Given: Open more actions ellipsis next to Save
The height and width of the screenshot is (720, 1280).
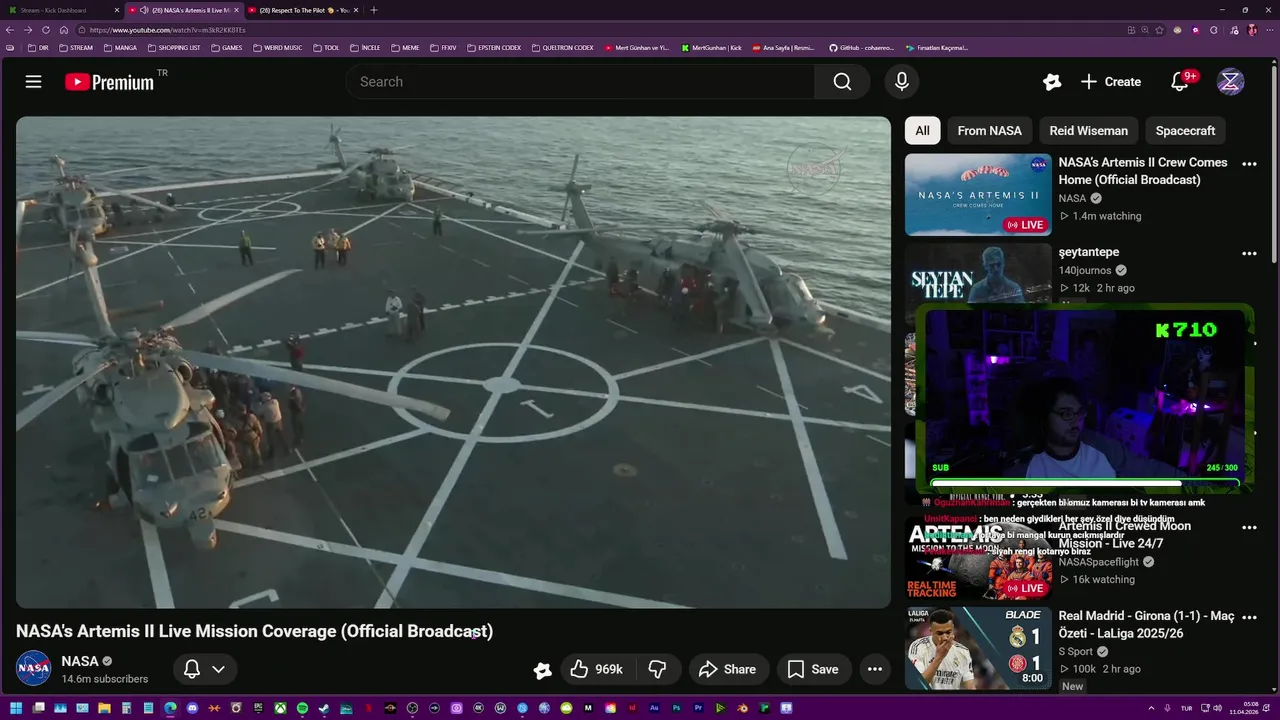Looking at the screenshot, I should pos(875,669).
